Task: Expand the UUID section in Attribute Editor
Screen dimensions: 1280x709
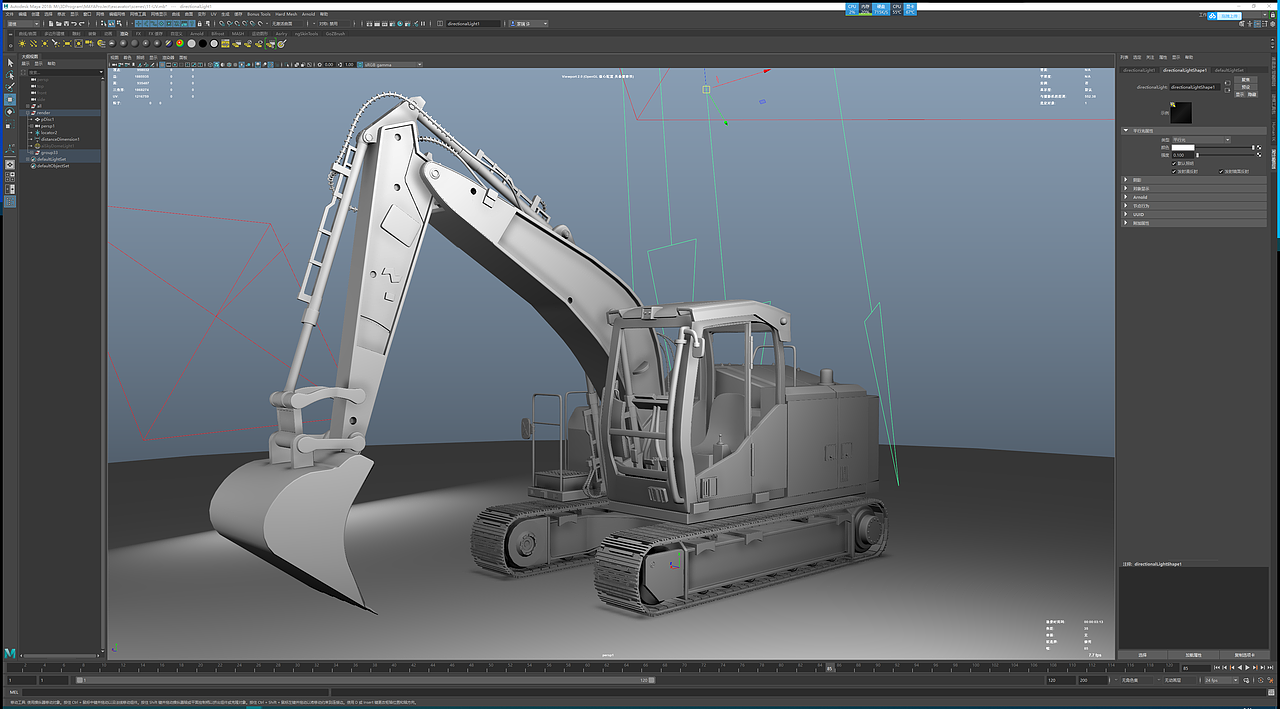Action: coord(1126,214)
